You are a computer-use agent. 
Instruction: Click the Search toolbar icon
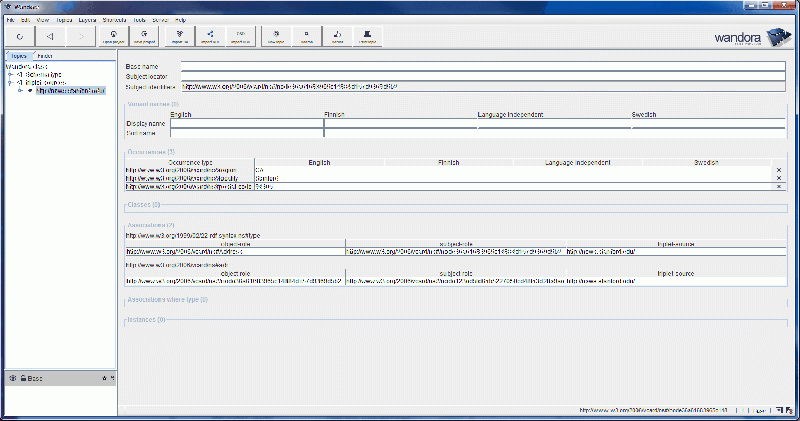pos(306,37)
